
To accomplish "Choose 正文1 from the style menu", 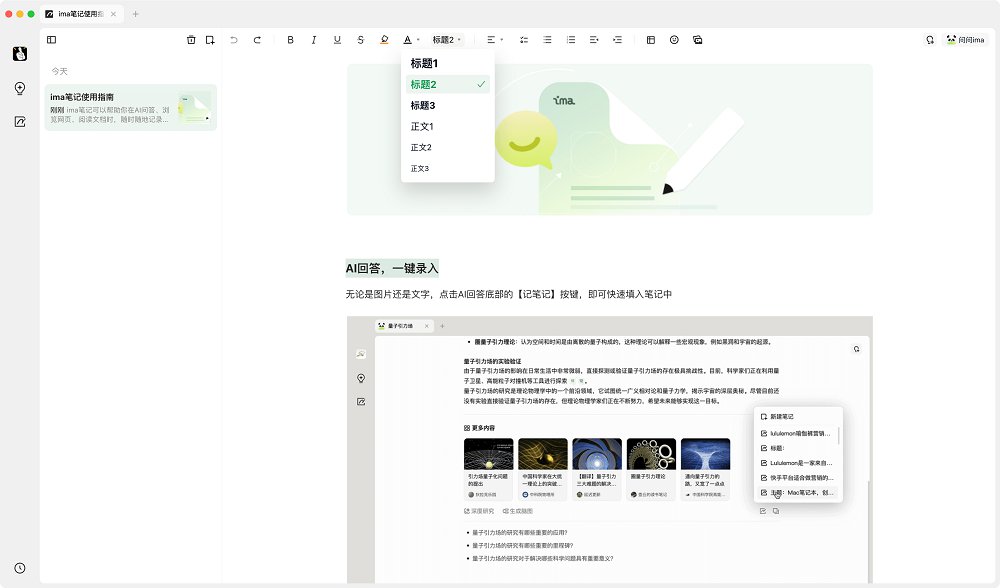I will [x=448, y=126].
